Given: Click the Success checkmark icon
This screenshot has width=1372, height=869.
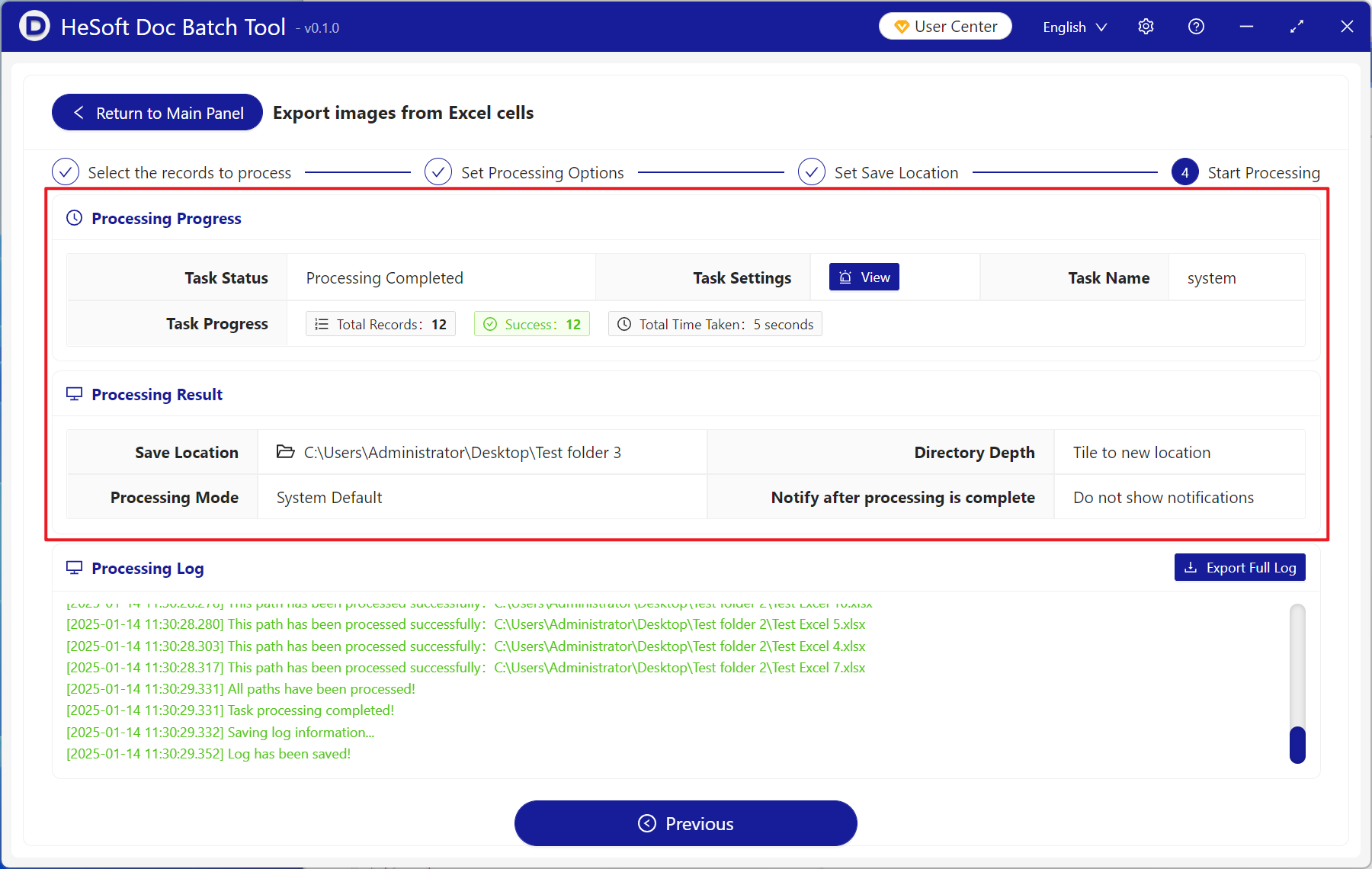Looking at the screenshot, I should pos(490,324).
